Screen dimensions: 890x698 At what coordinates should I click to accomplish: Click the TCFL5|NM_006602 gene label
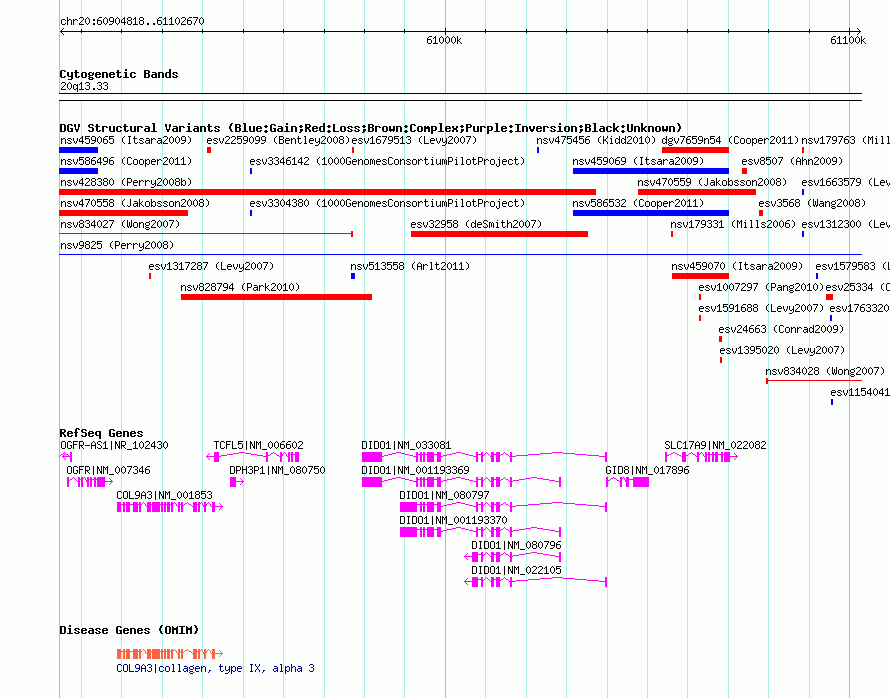pyautogui.click(x=258, y=445)
